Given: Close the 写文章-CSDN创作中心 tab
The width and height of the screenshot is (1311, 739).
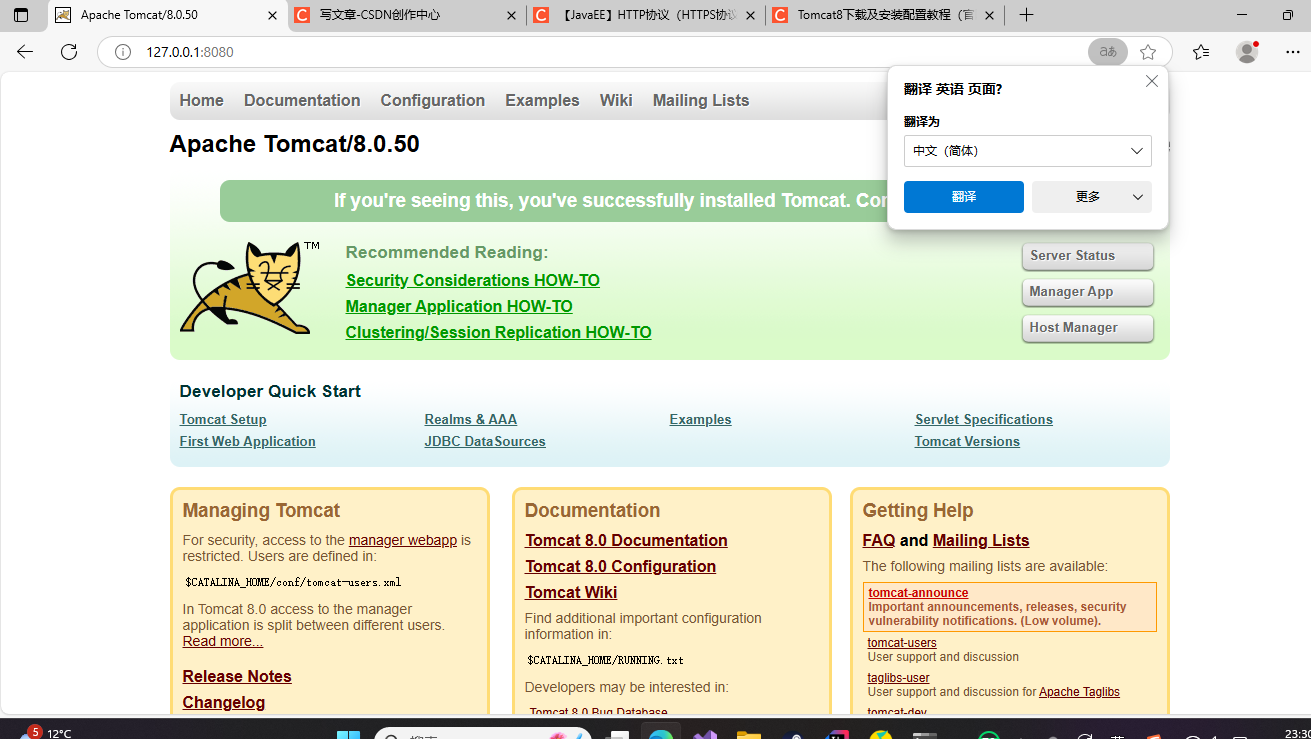Looking at the screenshot, I should pos(512,15).
